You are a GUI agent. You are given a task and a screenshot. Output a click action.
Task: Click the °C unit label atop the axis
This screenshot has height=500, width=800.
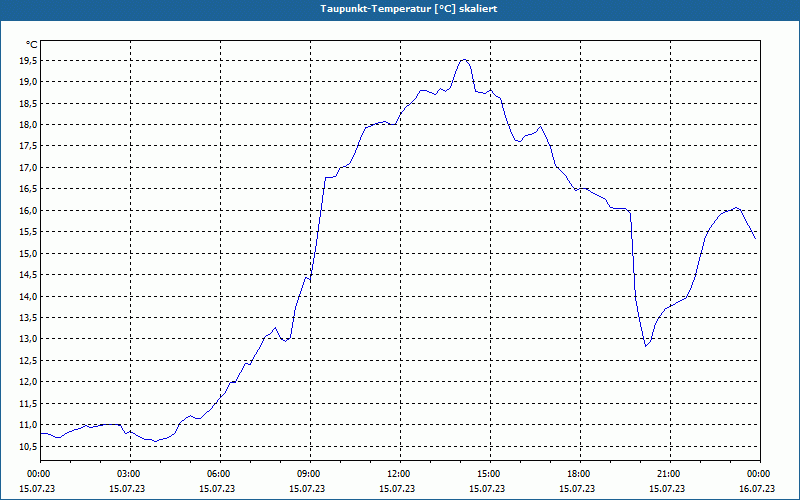[x=31, y=45]
